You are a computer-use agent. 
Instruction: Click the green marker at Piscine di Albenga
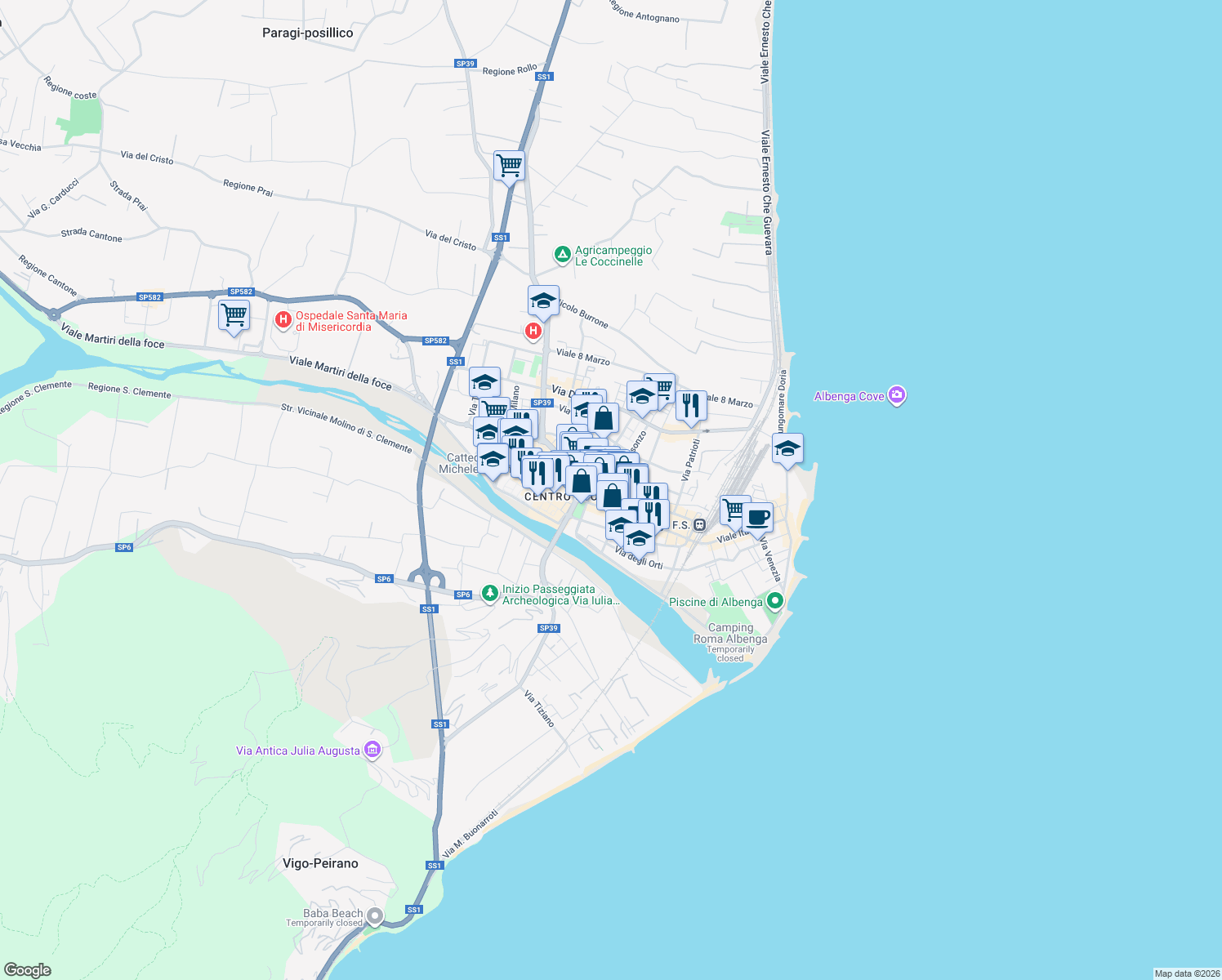pos(774,599)
